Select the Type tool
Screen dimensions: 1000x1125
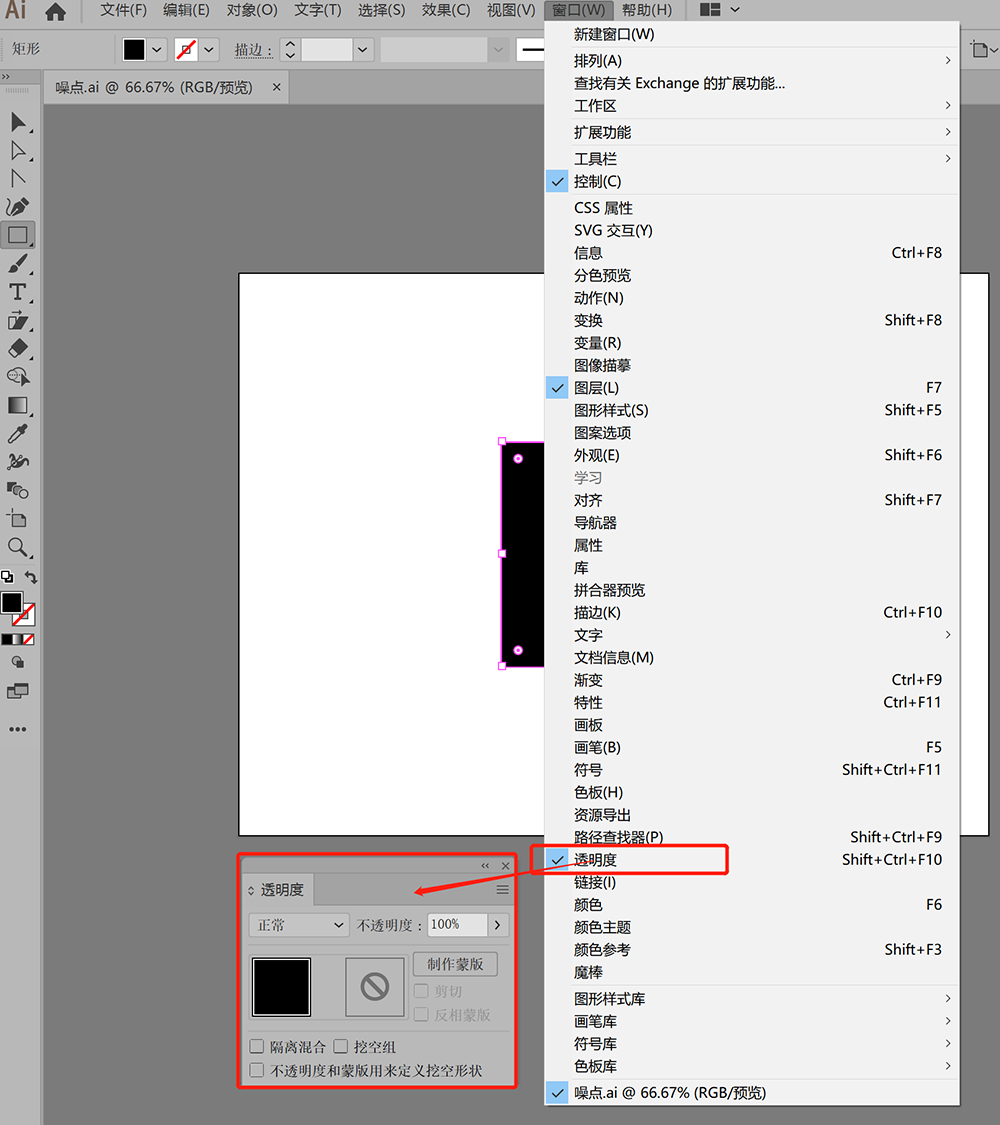(17, 292)
